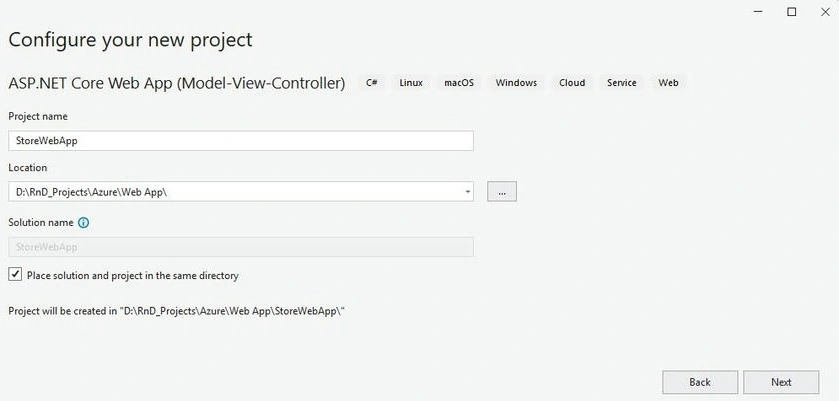Minimize the dialog window
The height and width of the screenshot is (401, 839).
tap(758, 12)
